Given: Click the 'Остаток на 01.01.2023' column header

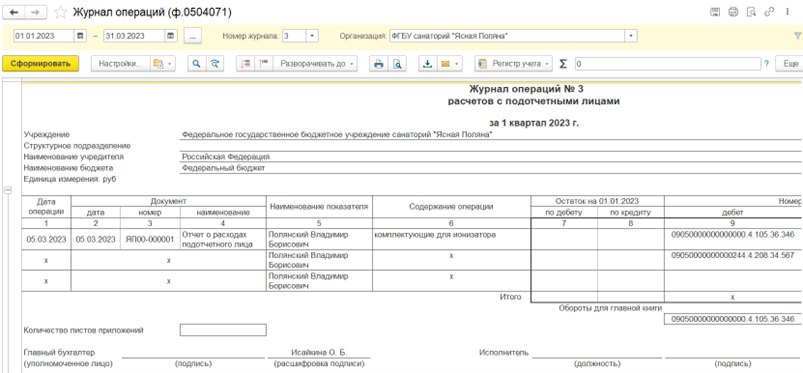Looking at the screenshot, I should (598, 201).
